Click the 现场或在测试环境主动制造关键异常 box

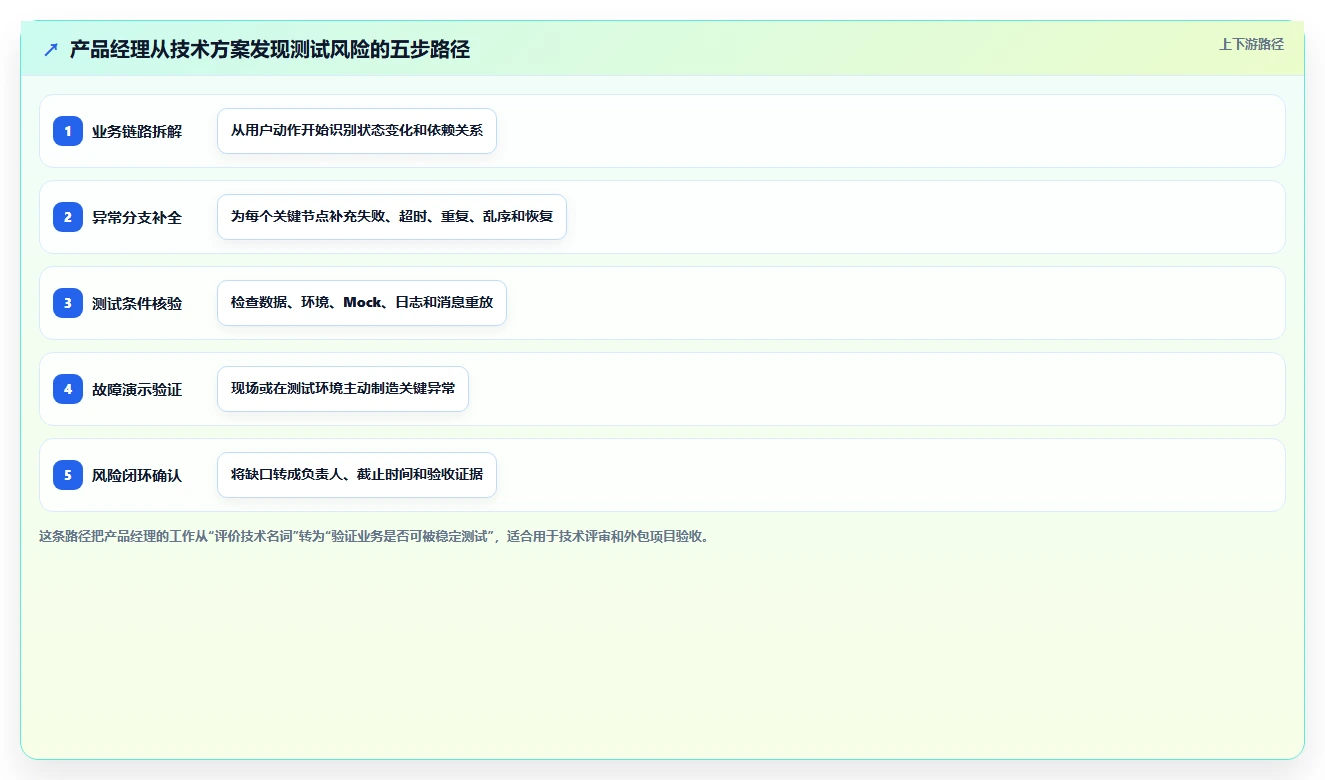click(x=343, y=389)
